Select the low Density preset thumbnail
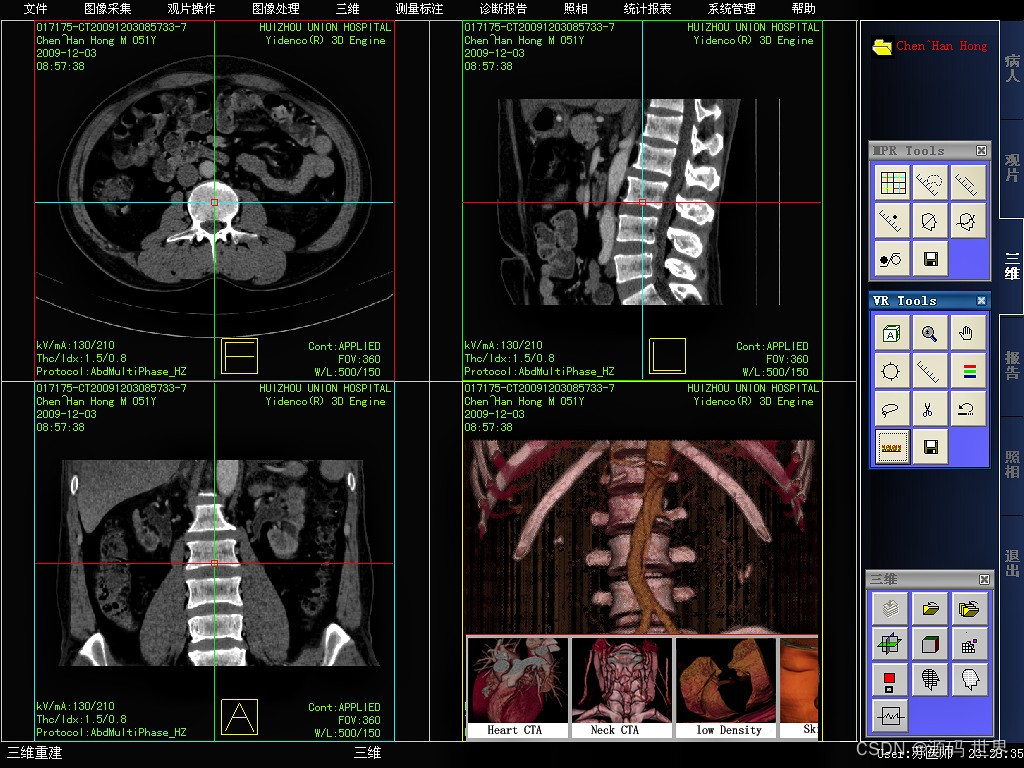Viewport: 1024px width, 768px height. pos(726,688)
